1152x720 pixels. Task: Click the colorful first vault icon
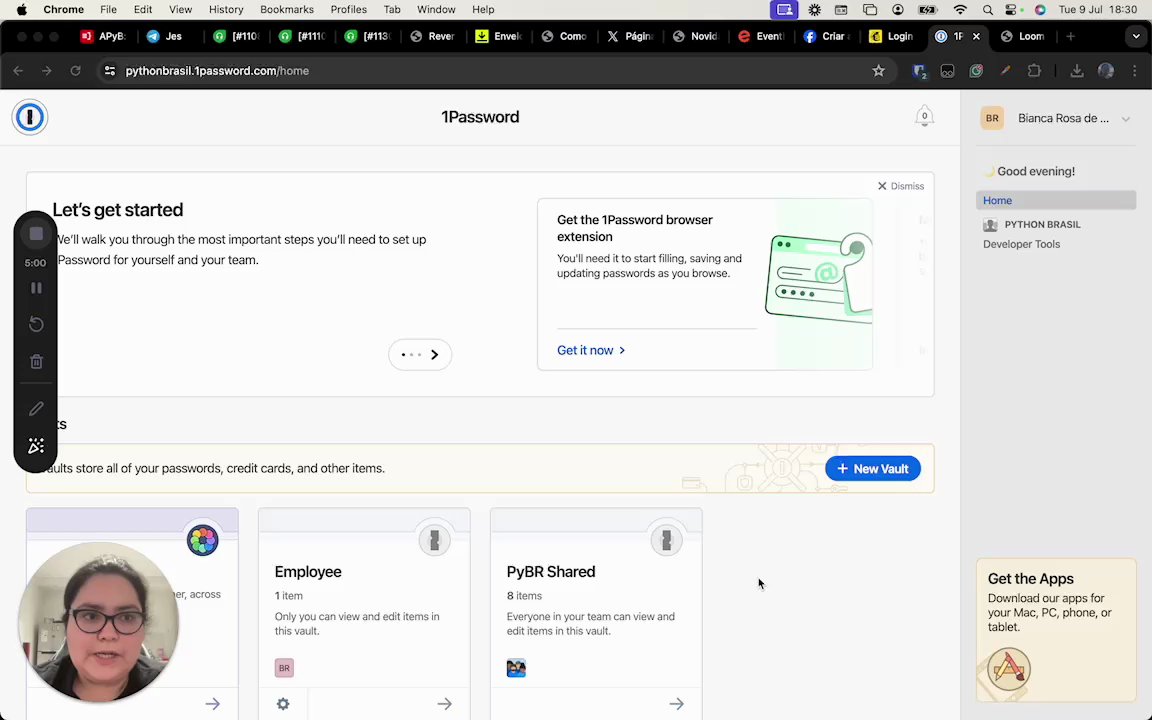click(x=202, y=541)
